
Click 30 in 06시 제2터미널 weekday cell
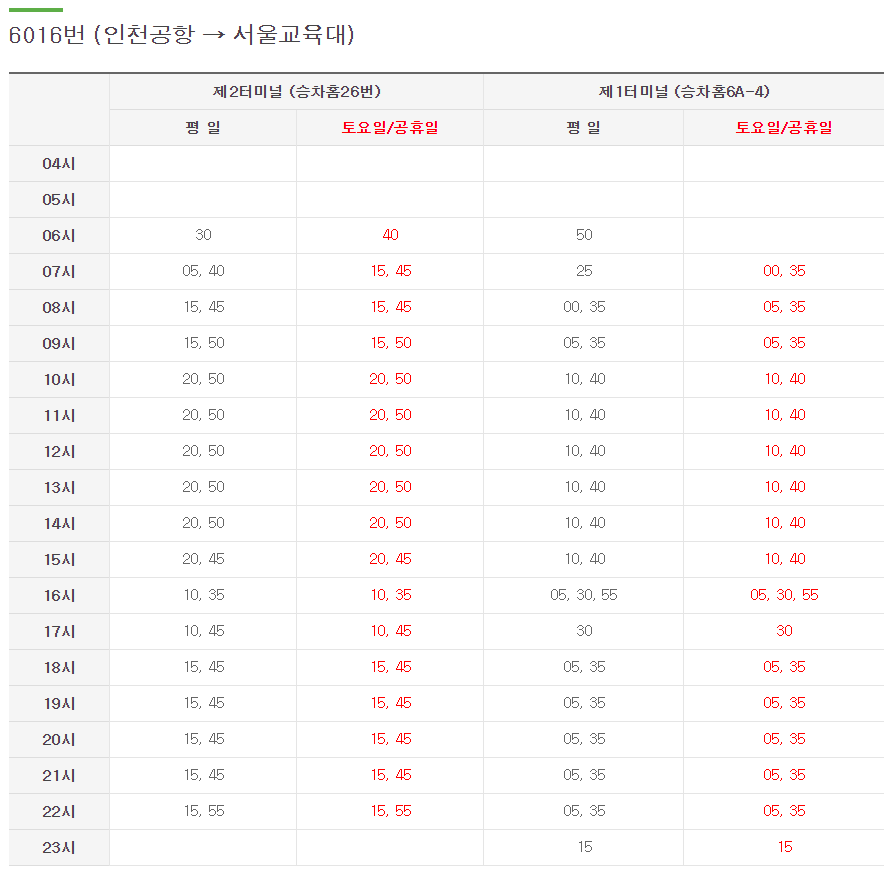pos(203,235)
